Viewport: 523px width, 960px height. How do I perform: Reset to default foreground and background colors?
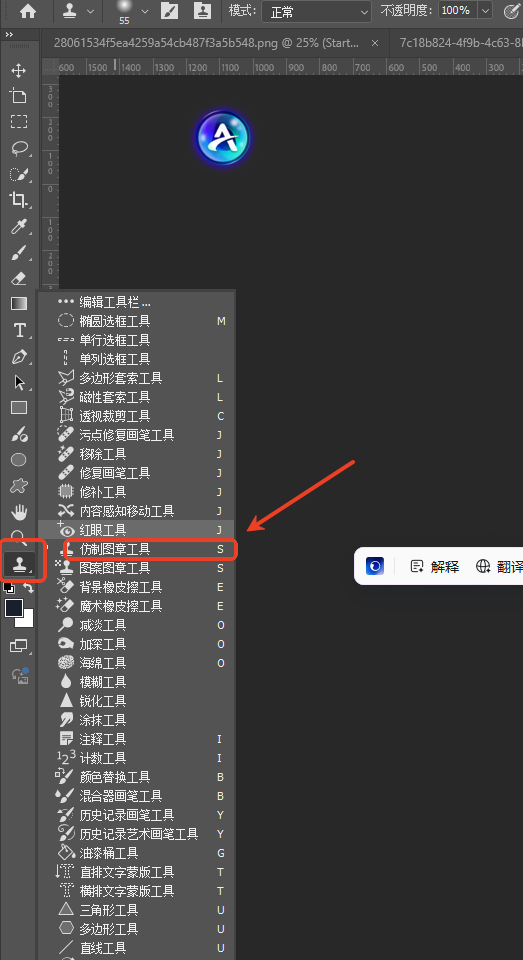(9, 588)
